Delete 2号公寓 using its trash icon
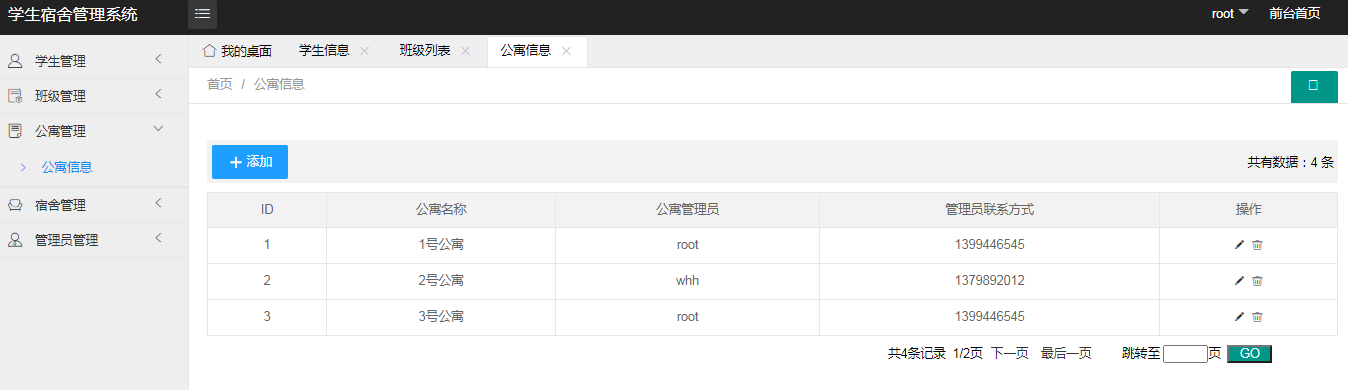The height and width of the screenshot is (390, 1348). coord(1257,281)
